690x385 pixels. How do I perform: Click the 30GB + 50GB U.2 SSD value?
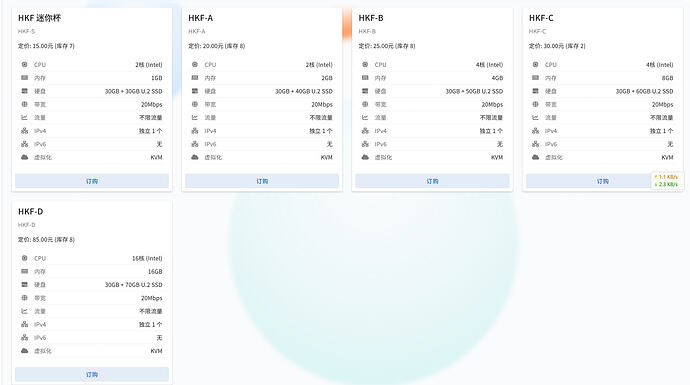(474, 91)
